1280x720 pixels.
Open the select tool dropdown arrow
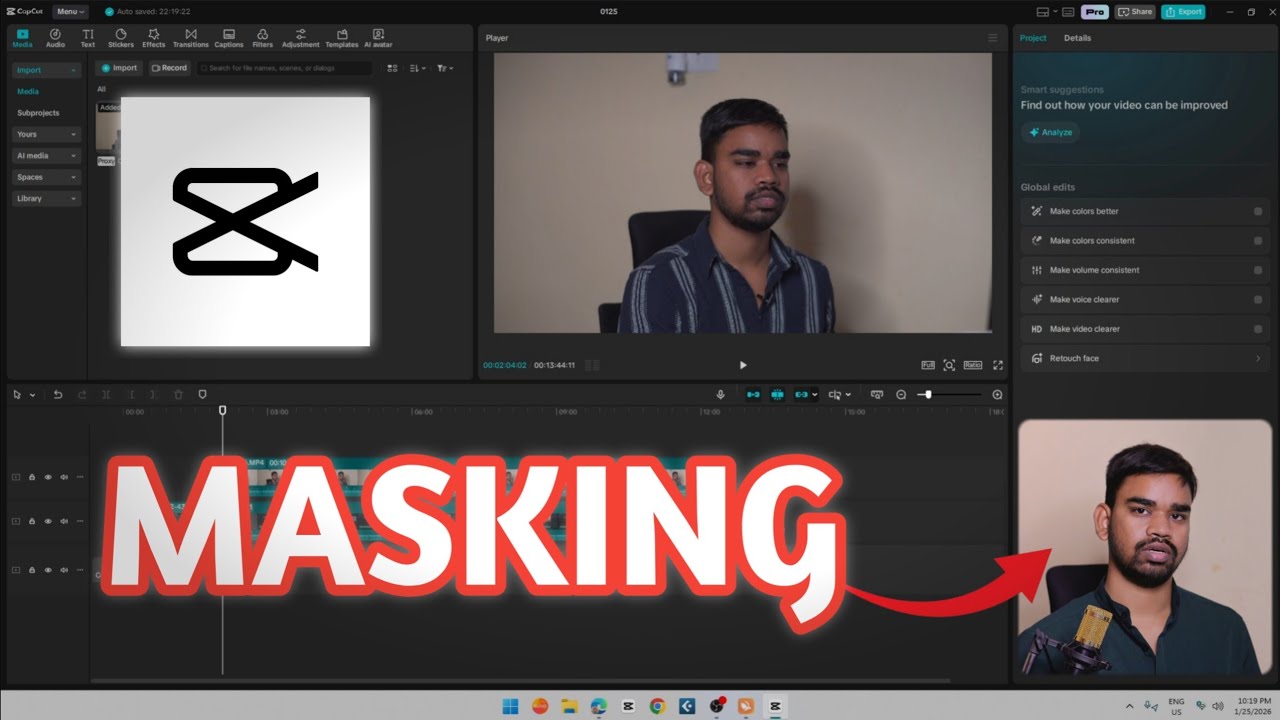pos(32,395)
